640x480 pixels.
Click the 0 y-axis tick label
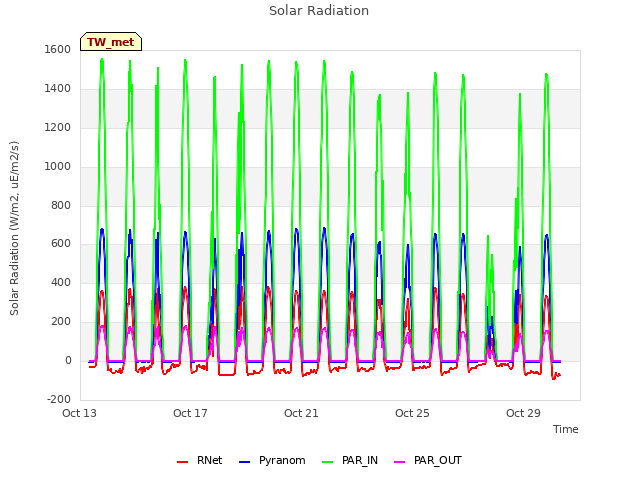pos(68,360)
